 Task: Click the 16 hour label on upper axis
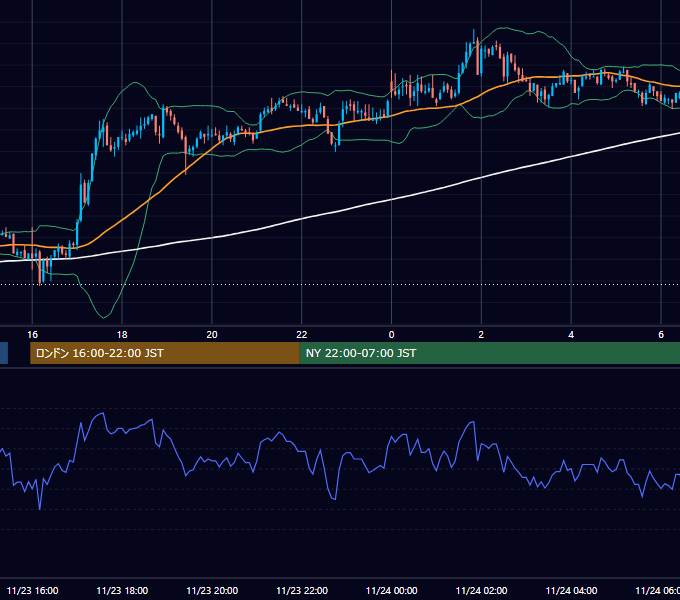click(x=33, y=335)
